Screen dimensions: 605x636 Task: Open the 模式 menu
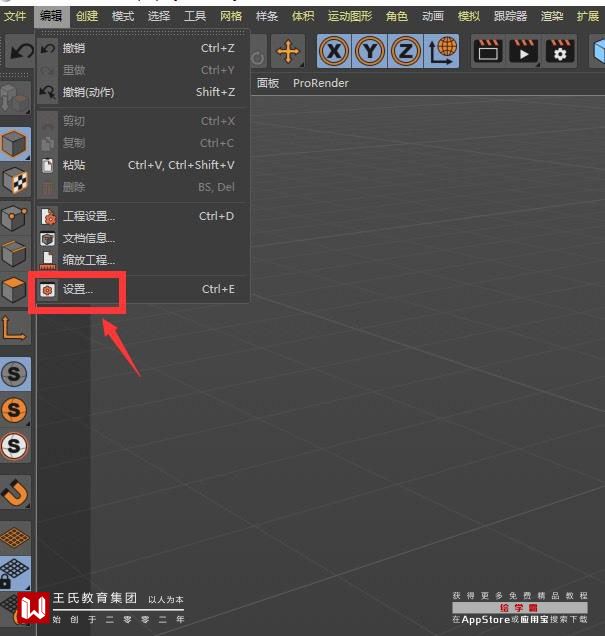123,16
